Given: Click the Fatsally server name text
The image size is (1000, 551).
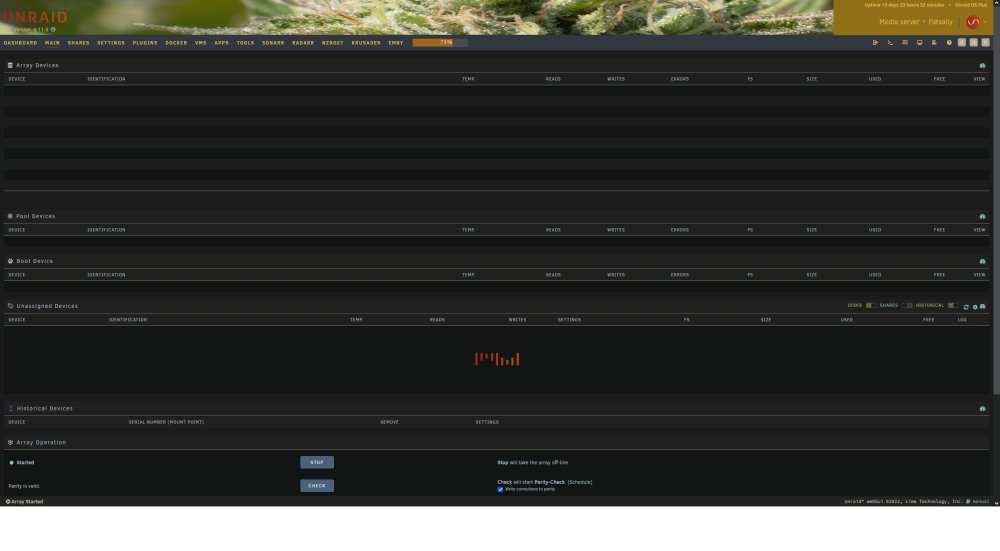Looking at the screenshot, I should coord(940,22).
